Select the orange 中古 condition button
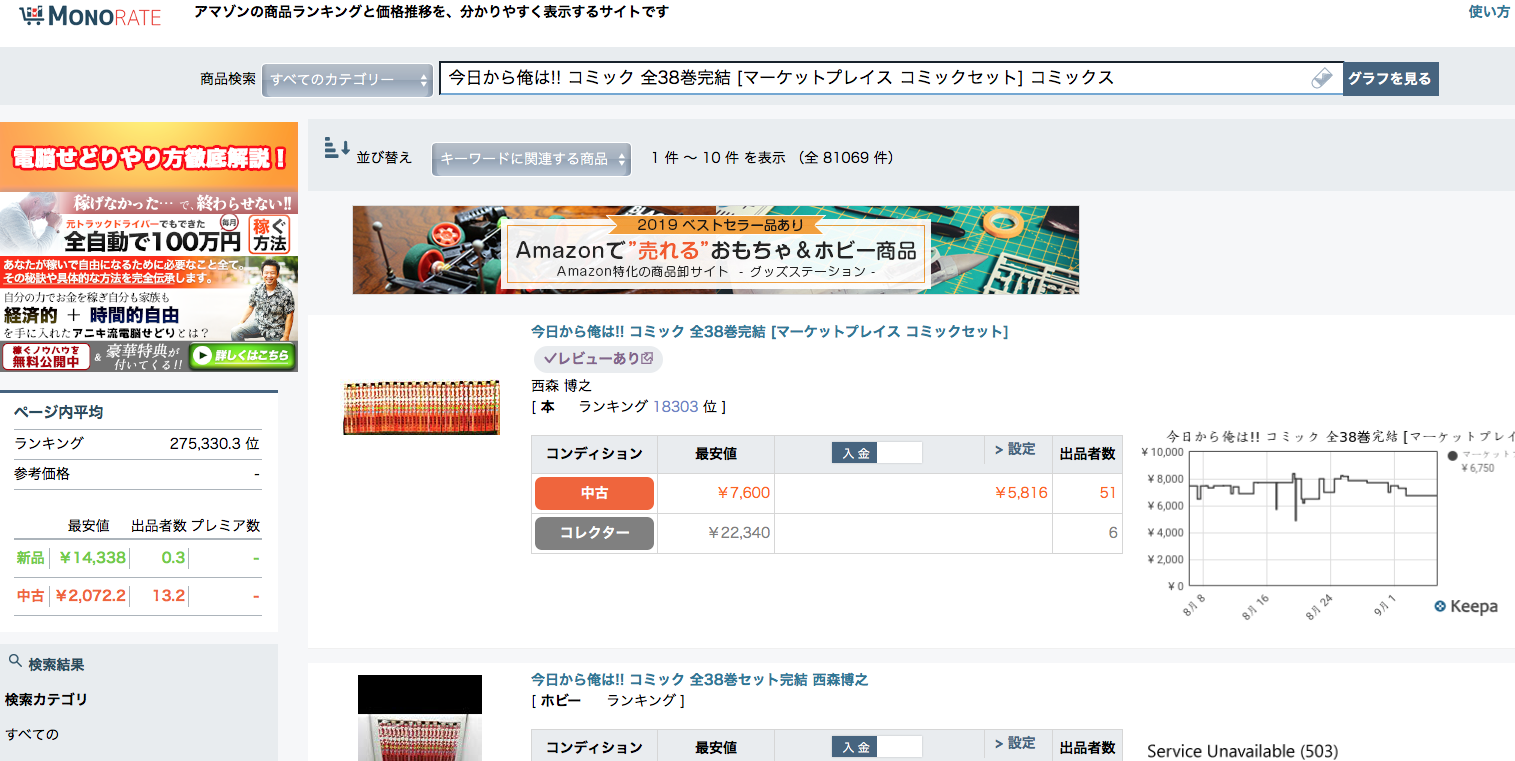Screen dimensions: 1515x761 (x=594, y=493)
